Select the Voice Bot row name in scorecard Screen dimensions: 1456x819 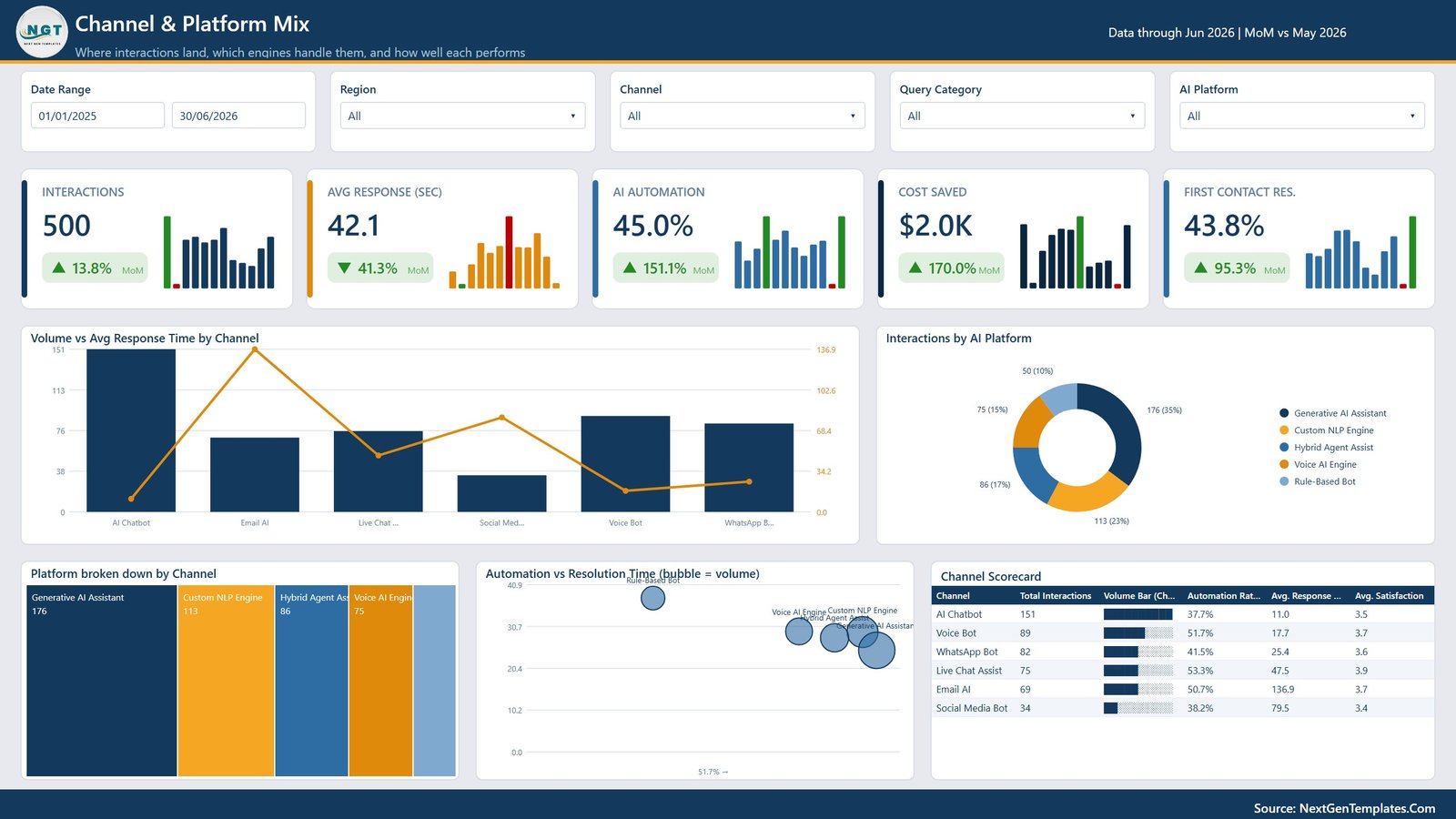tap(956, 633)
